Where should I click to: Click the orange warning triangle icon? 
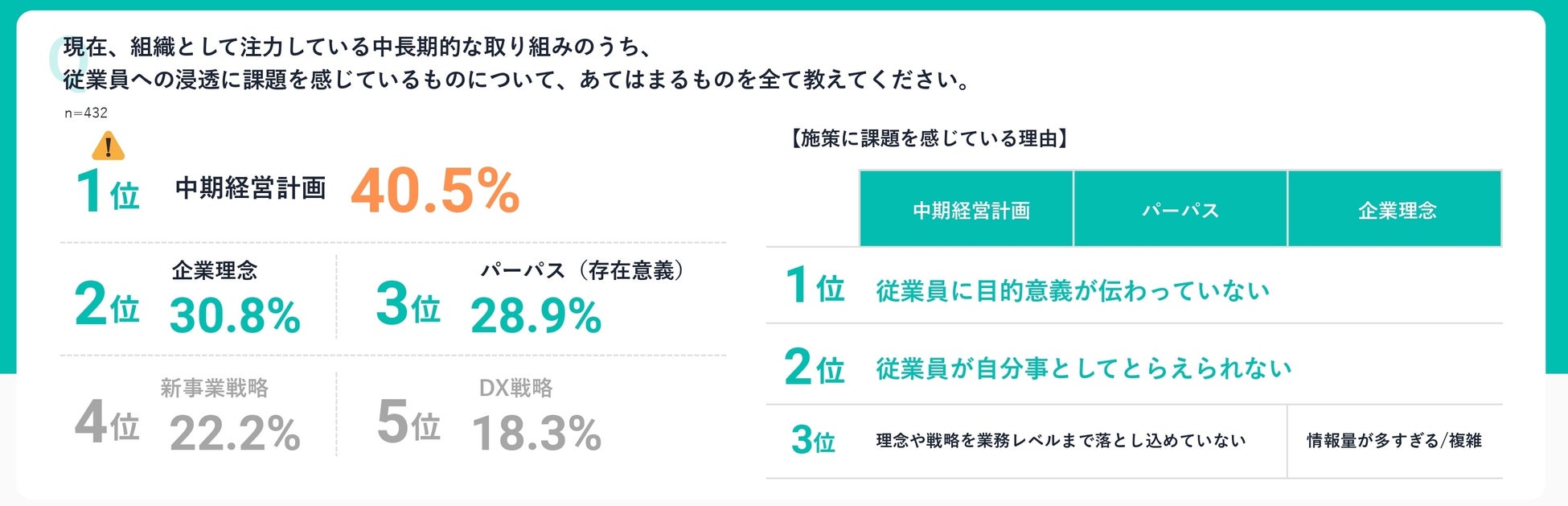pos(108,146)
